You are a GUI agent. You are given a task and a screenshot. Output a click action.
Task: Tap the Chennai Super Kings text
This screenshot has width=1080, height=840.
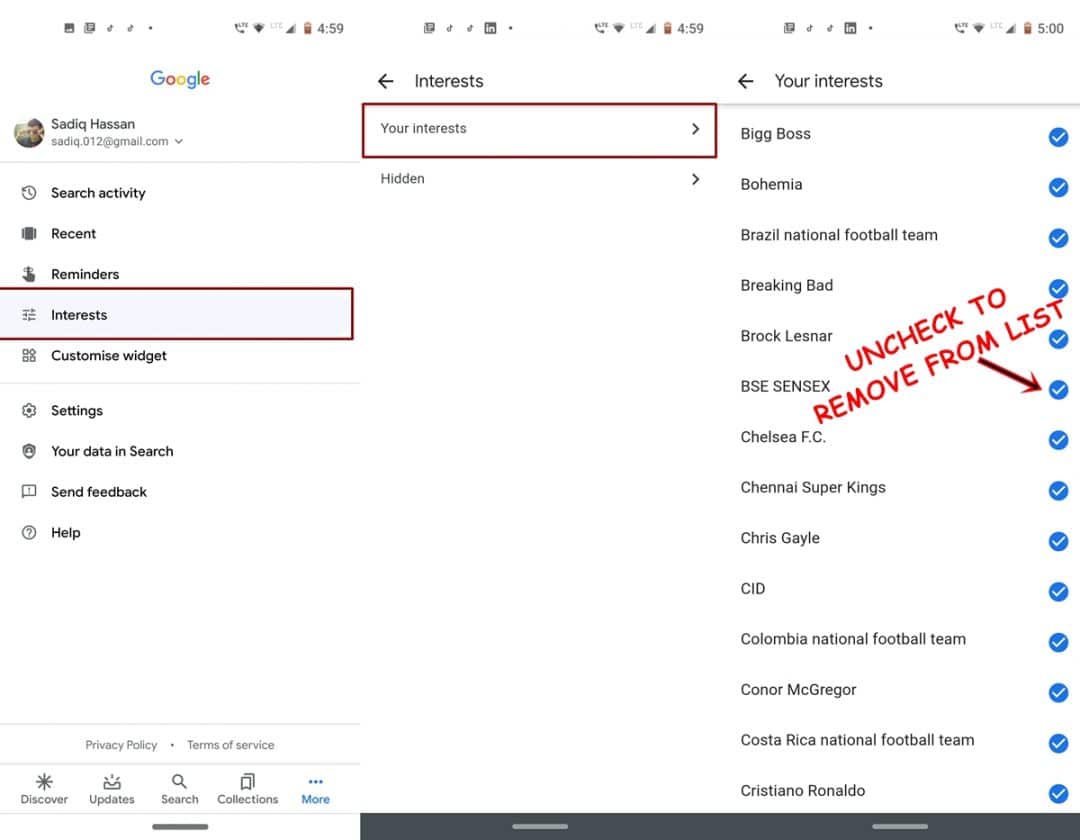point(813,487)
